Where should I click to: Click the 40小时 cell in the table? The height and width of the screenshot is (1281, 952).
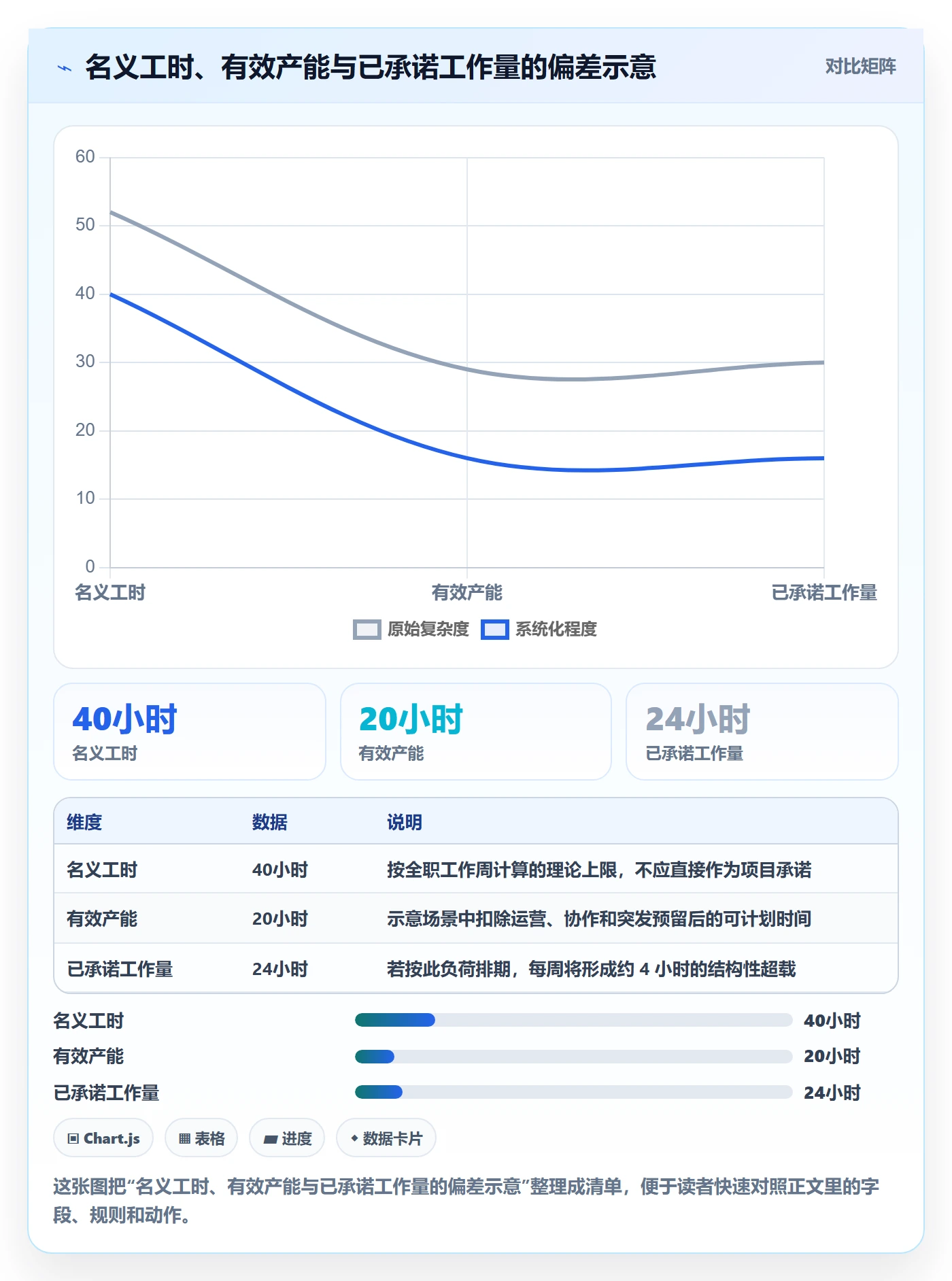pyautogui.click(x=280, y=870)
